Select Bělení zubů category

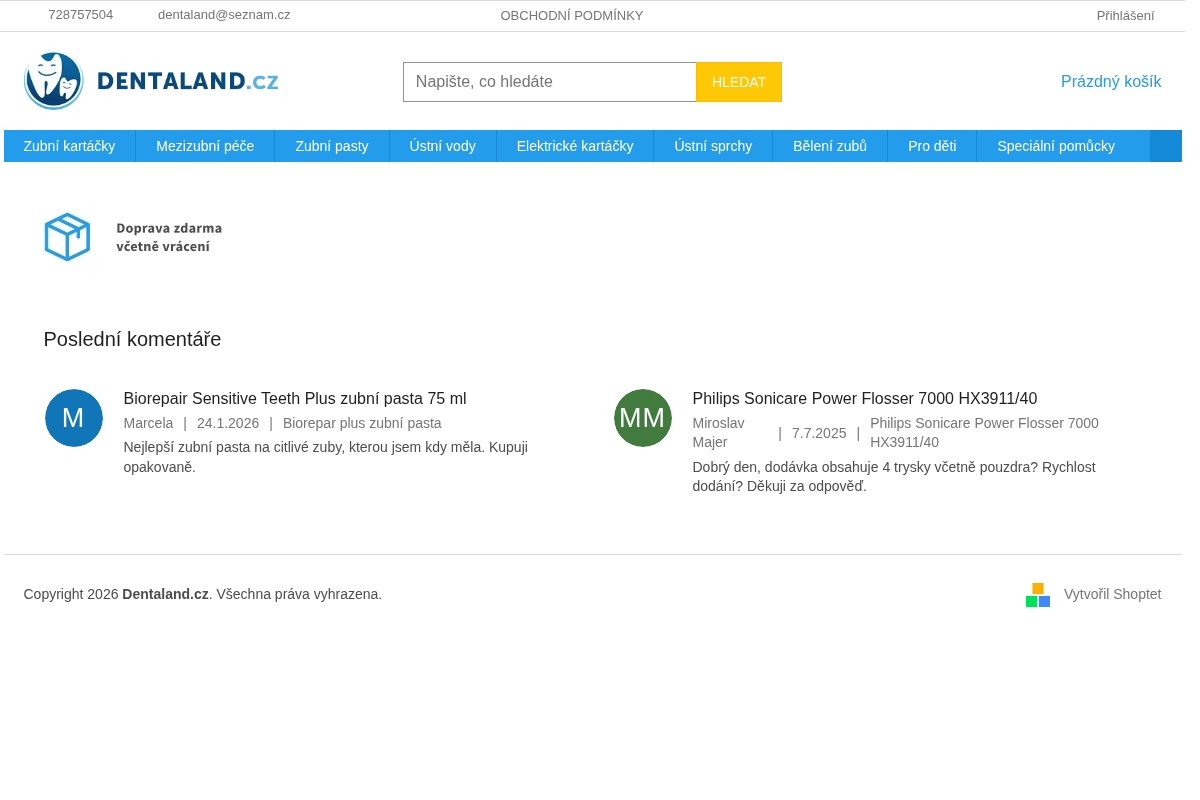point(830,146)
